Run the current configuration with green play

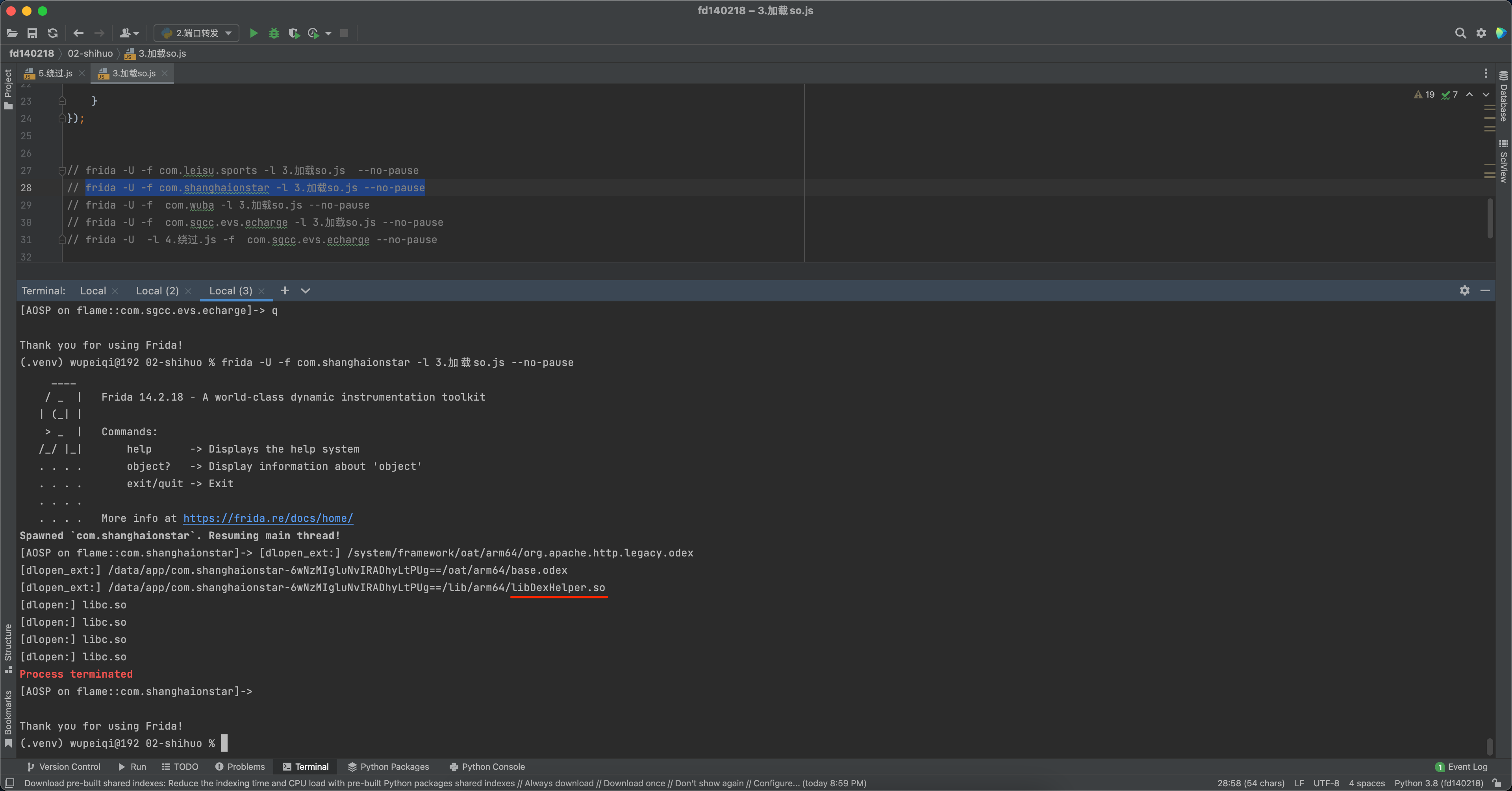(254, 33)
